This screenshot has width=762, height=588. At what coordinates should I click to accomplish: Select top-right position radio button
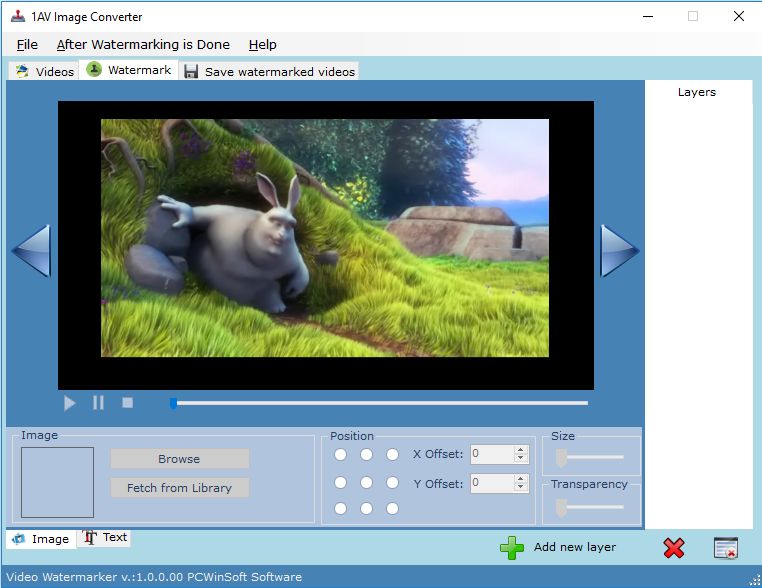click(x=392, y=454)
